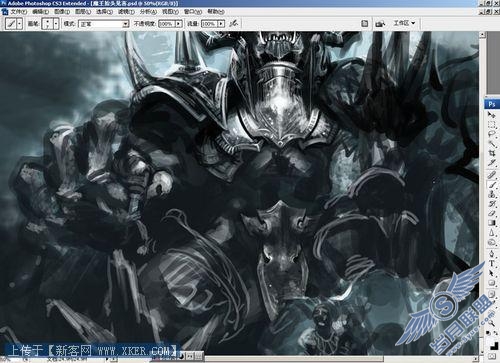Open the 分析 (Analysis) menu

[148, 12]
